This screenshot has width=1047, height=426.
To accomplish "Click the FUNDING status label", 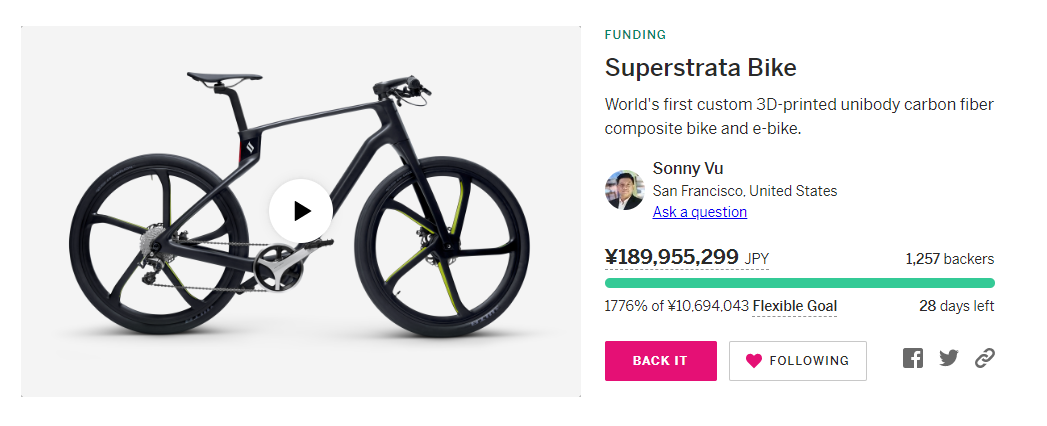I will point(635,34).
